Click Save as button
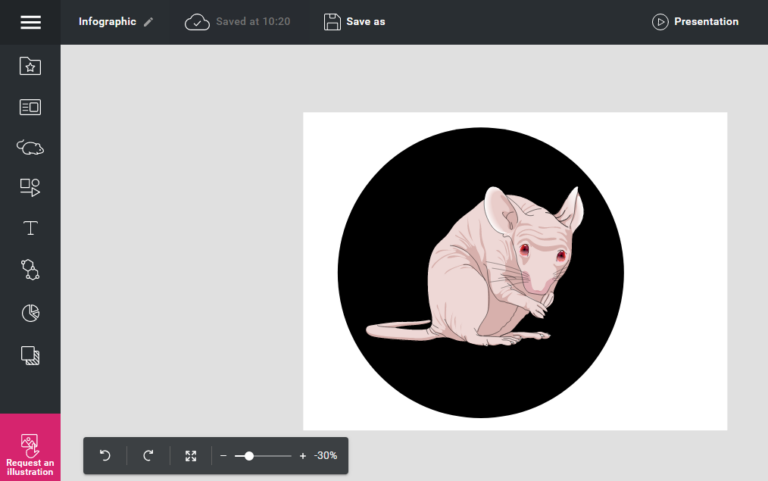The height and width of the screenshot is (481, 768). pyautogui.click(x=355, y=22)
